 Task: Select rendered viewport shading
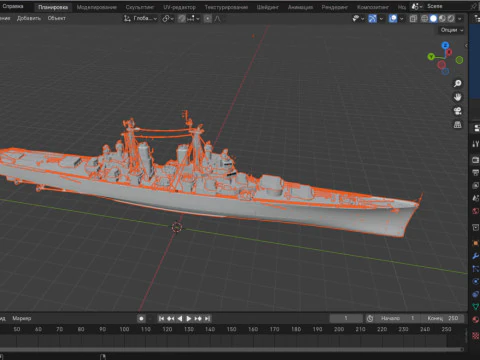tap(451, 19)
